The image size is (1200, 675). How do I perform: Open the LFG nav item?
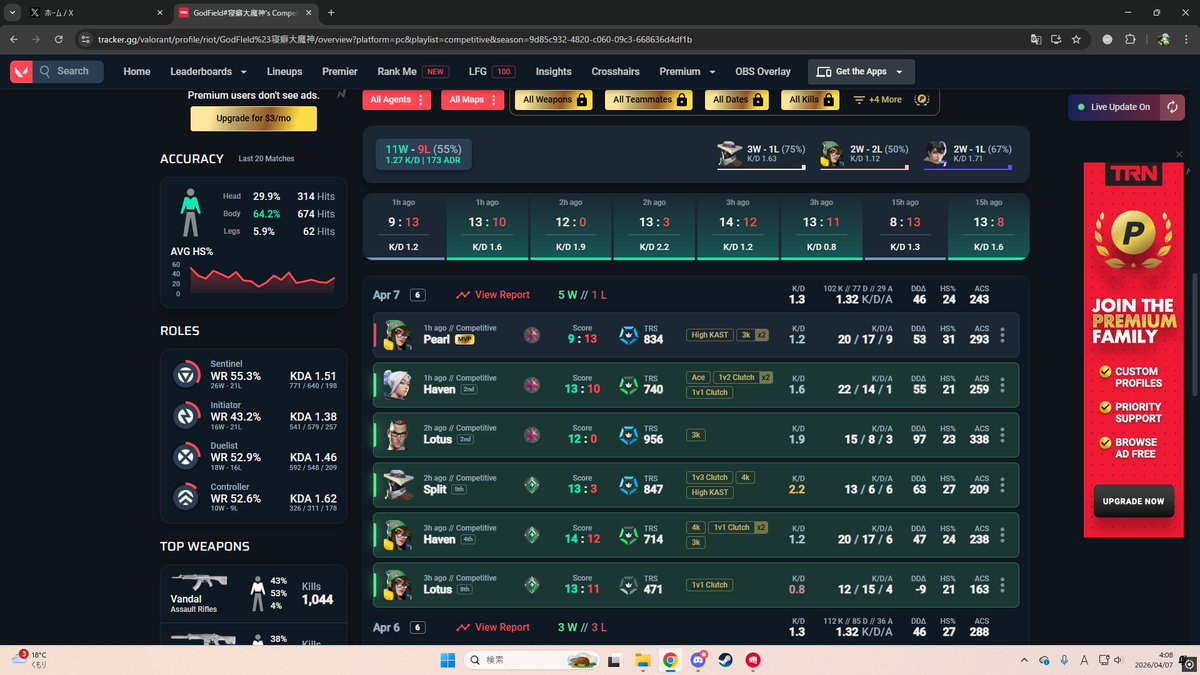(x=491, y=71)
